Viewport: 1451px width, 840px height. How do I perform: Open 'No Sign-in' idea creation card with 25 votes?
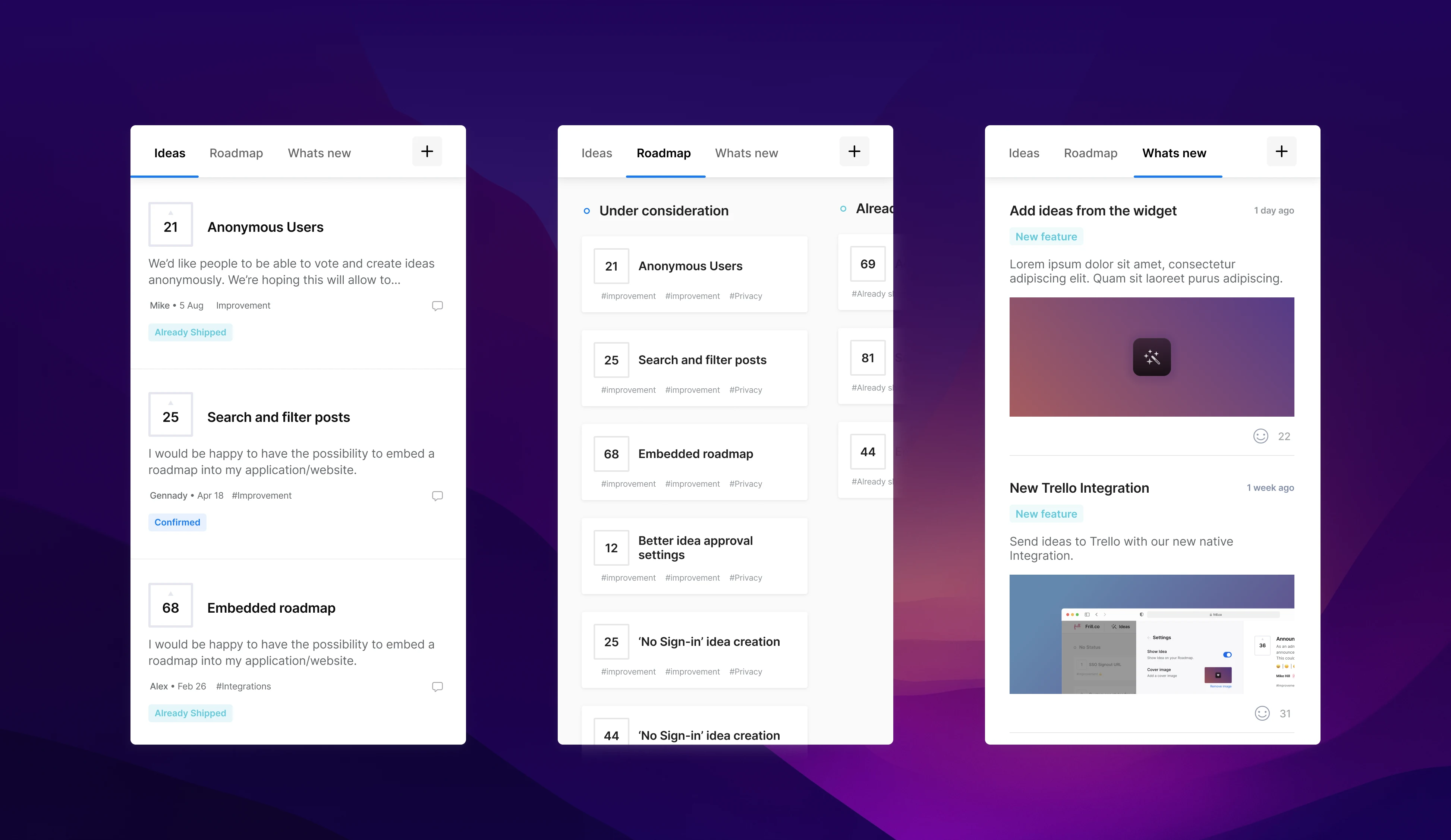pyautogui.click(x=695, y=650)
